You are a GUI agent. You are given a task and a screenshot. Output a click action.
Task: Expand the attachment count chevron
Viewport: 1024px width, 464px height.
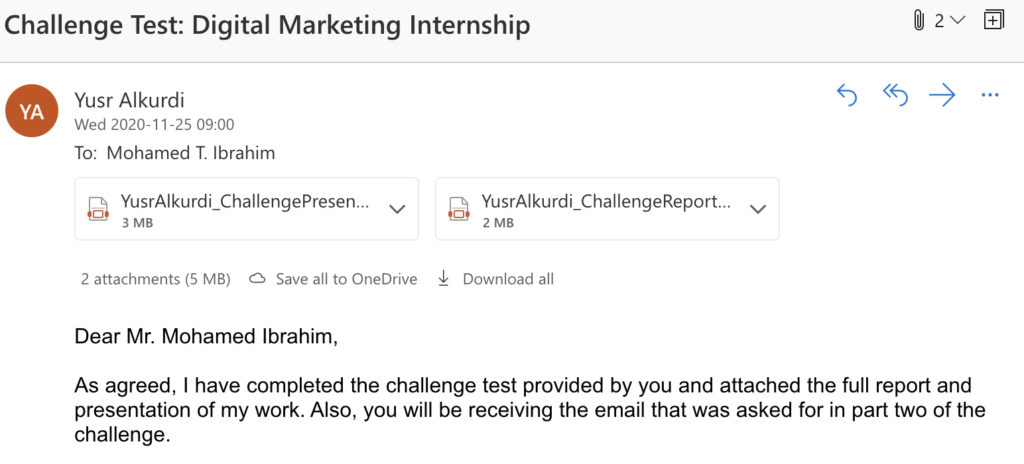957,21
